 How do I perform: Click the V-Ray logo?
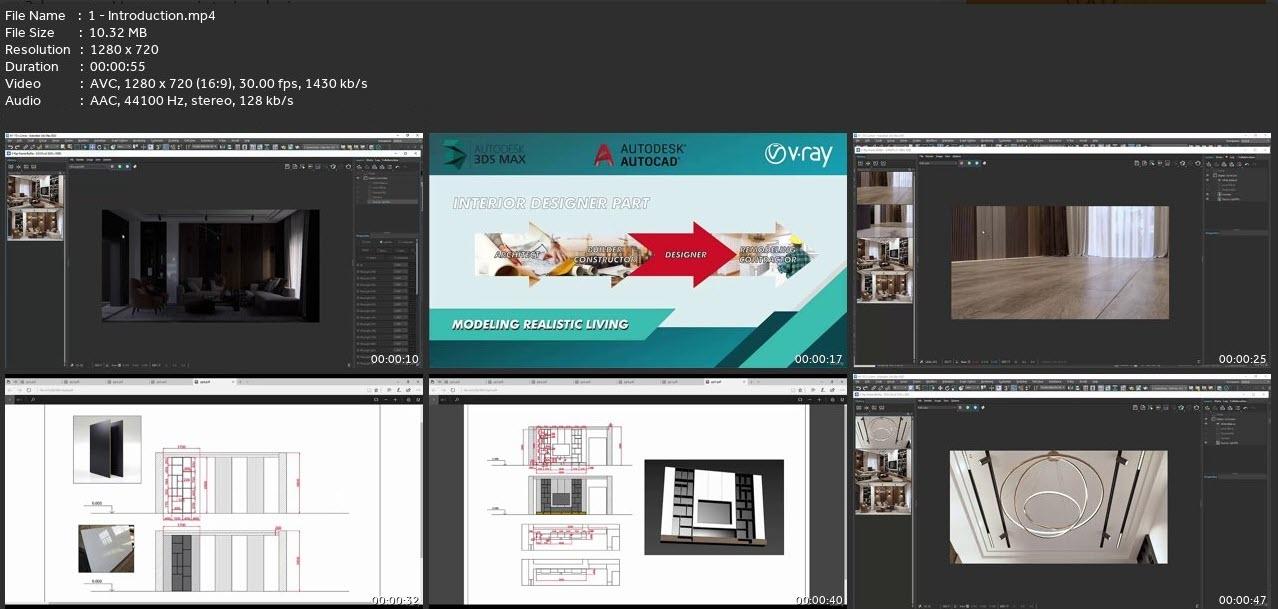[798, 154]
